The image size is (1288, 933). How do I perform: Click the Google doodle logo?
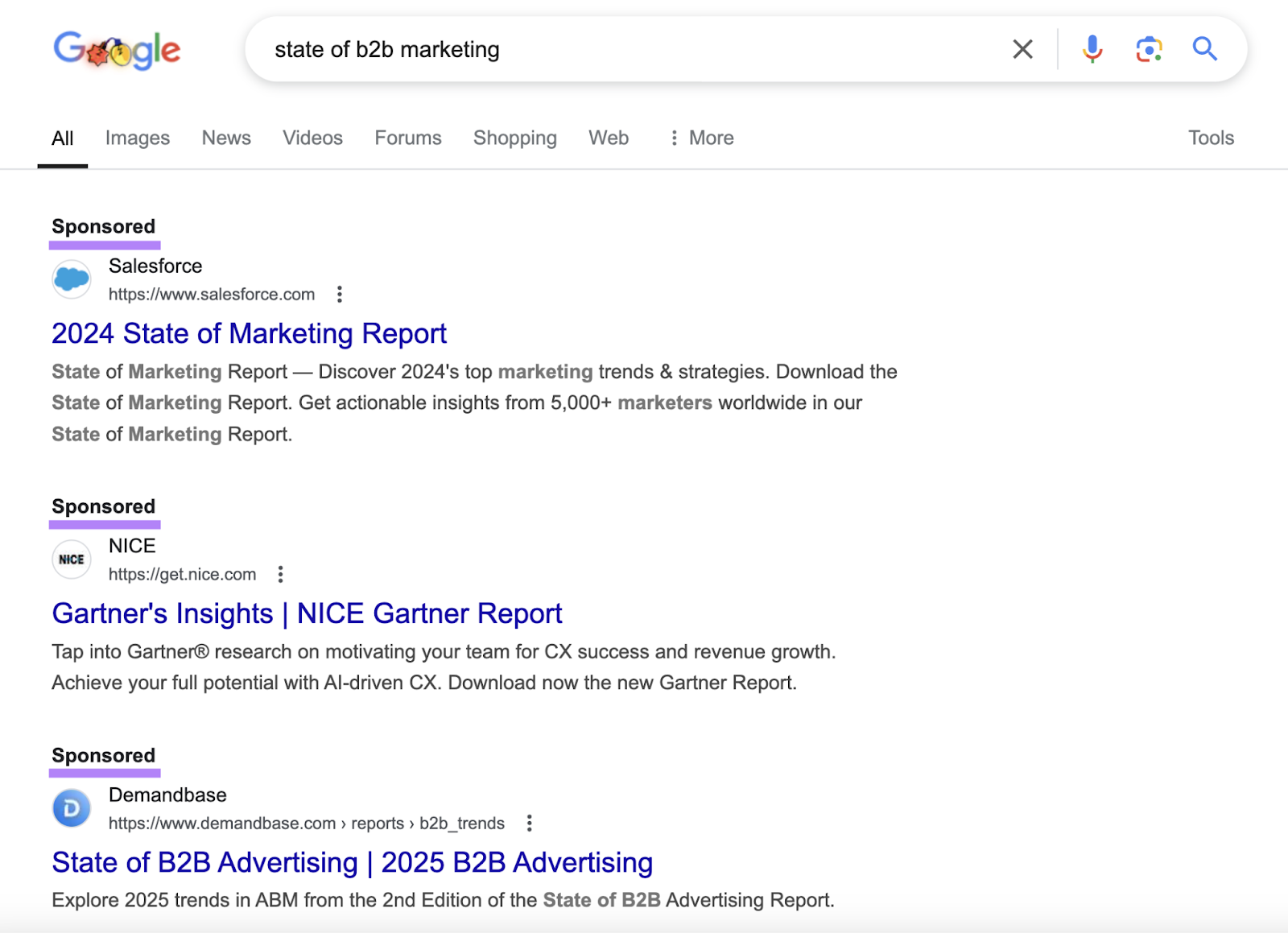(x=117, y=50)
